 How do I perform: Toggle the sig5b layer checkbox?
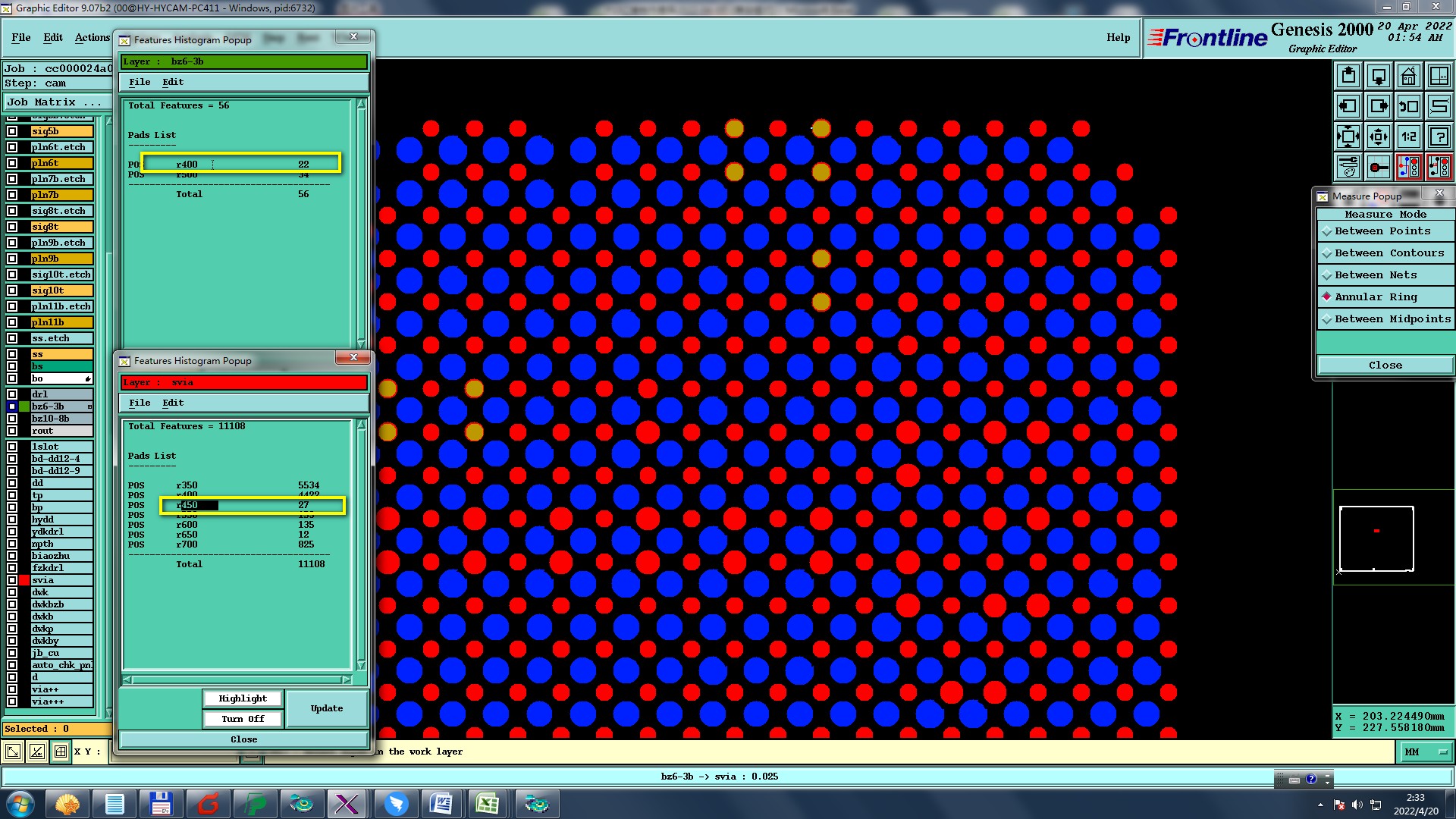[x=12, y=131]
